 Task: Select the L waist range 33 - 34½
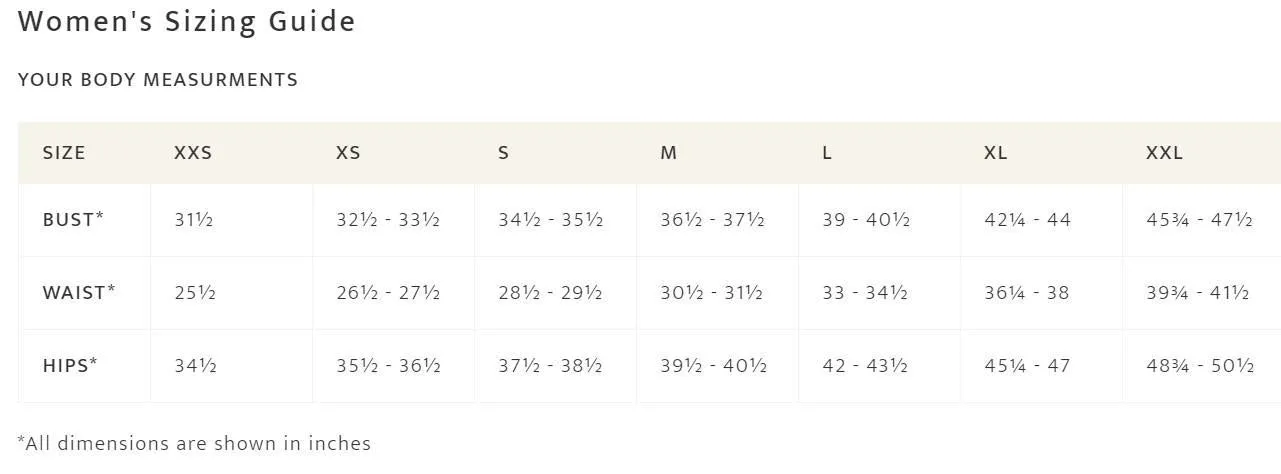point(865,293)
